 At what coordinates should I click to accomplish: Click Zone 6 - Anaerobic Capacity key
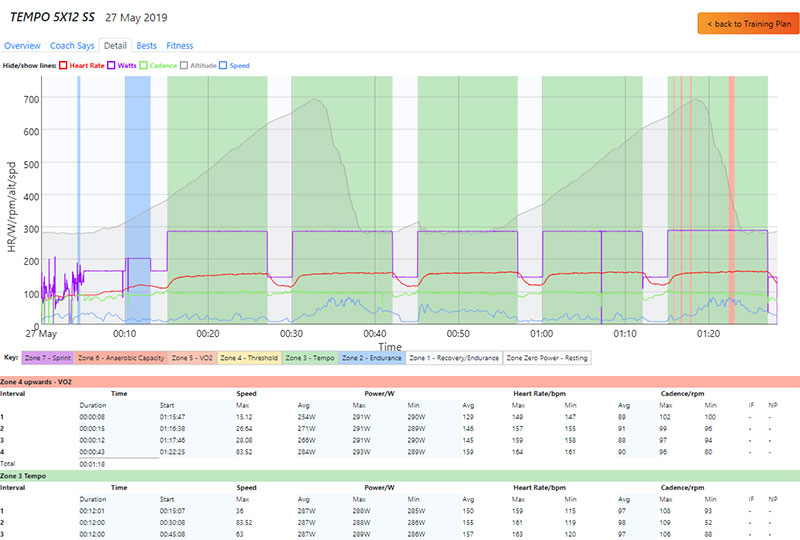tap(121, 357)
